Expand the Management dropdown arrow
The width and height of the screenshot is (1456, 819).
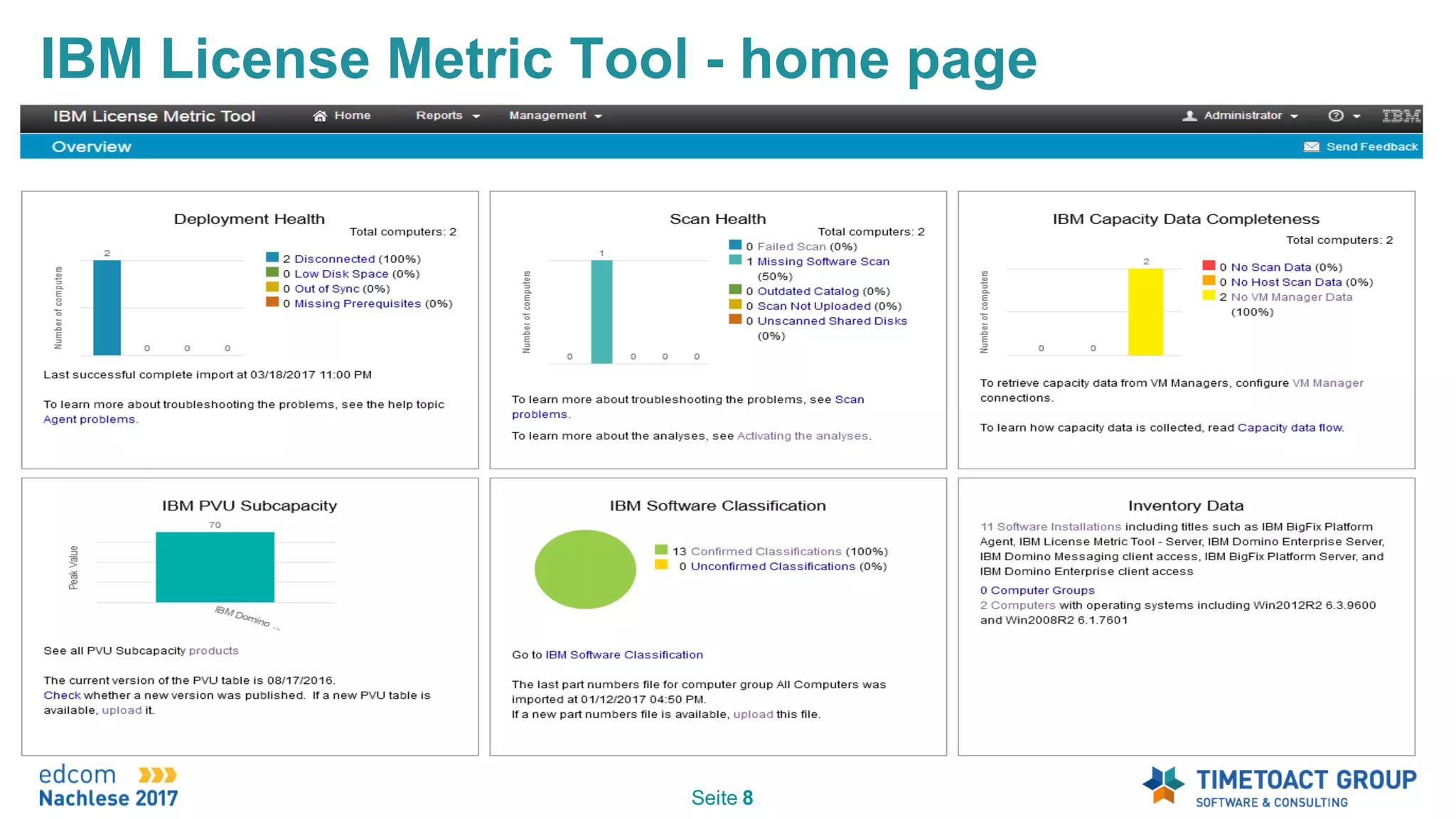598,117
